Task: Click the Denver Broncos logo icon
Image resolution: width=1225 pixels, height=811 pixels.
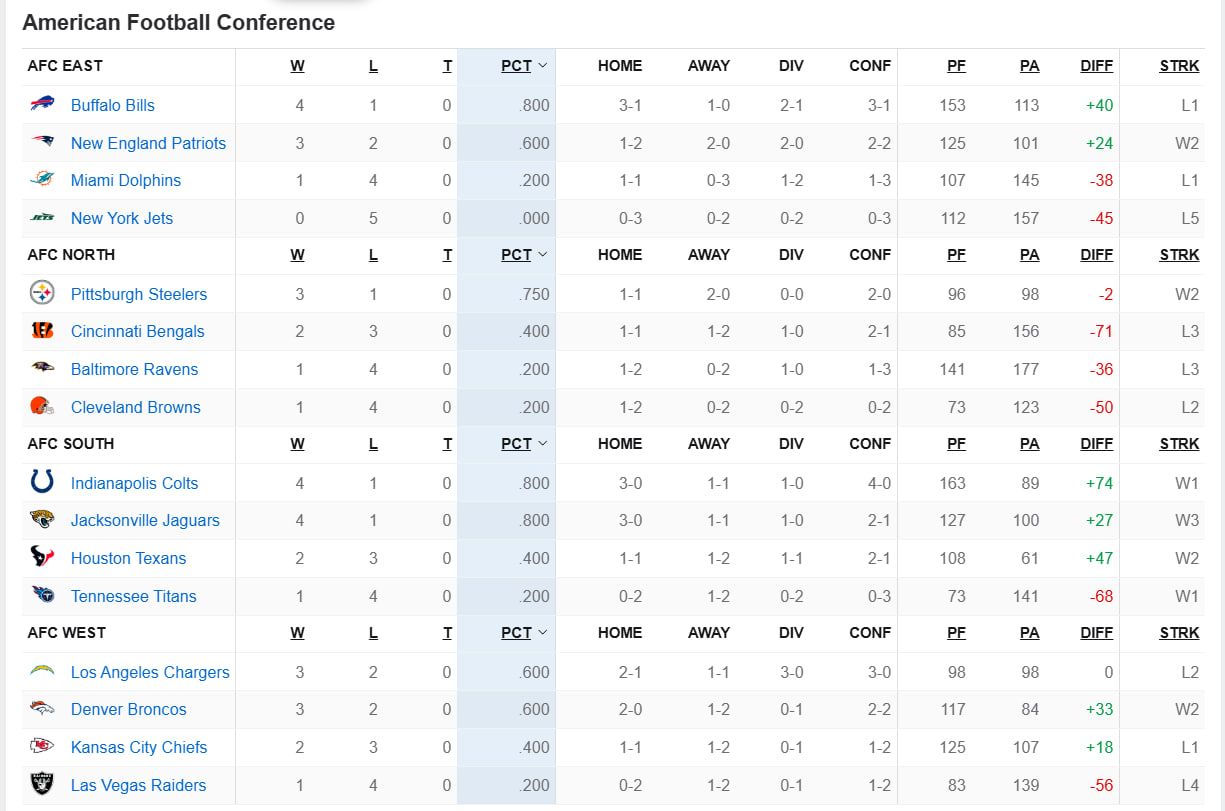Action: tap(42, 709)
